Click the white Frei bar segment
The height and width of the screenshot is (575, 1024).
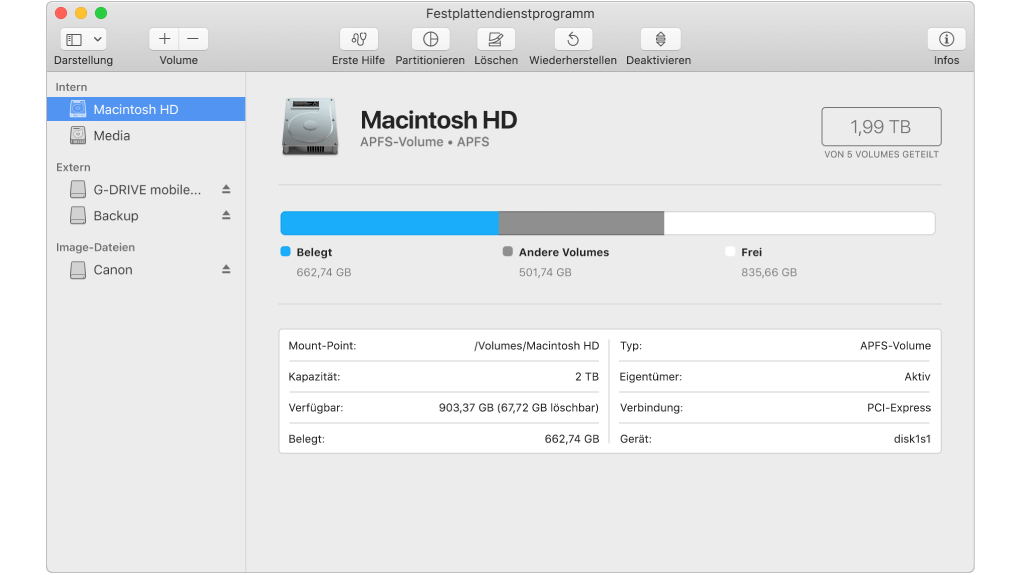(799, 223)
